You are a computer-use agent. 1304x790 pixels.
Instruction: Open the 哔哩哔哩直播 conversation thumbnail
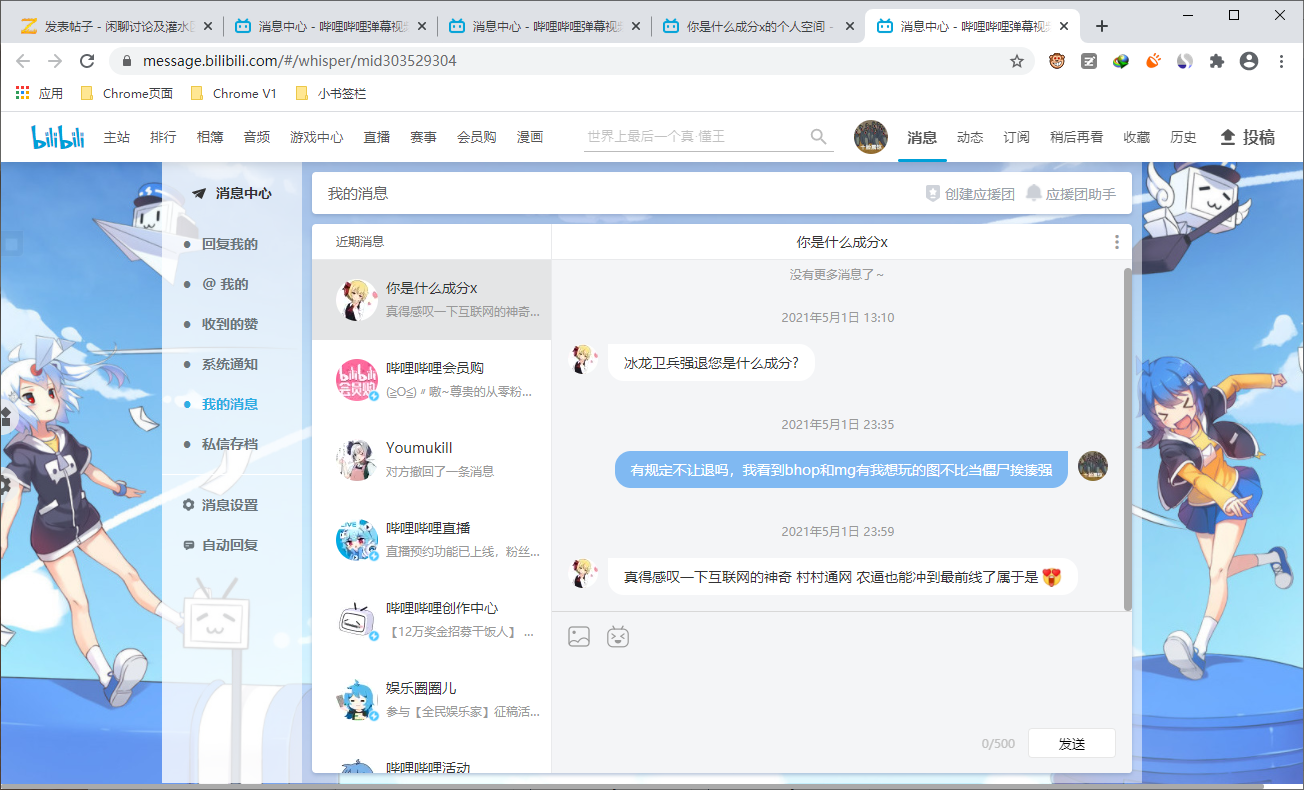click(x=357, y=541)
